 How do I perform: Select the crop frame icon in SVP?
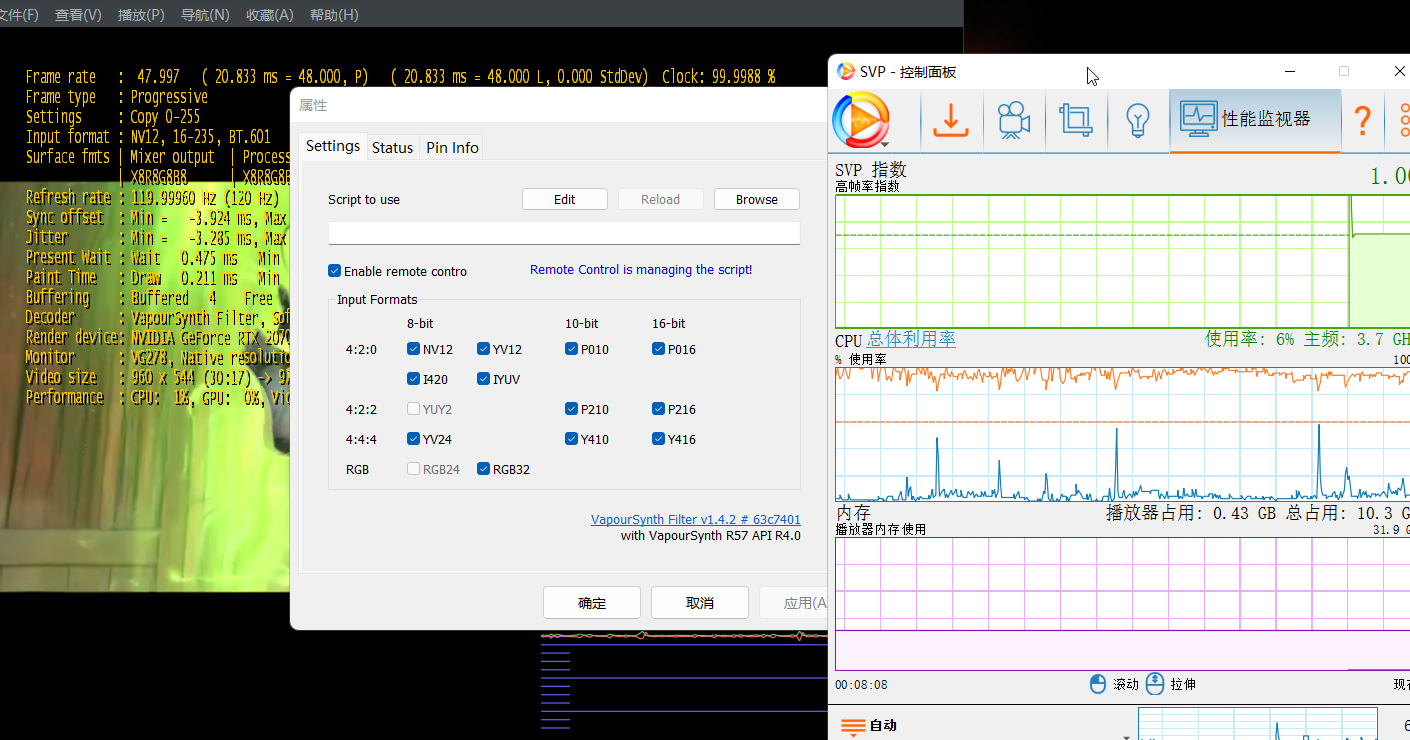(1076, 121)
